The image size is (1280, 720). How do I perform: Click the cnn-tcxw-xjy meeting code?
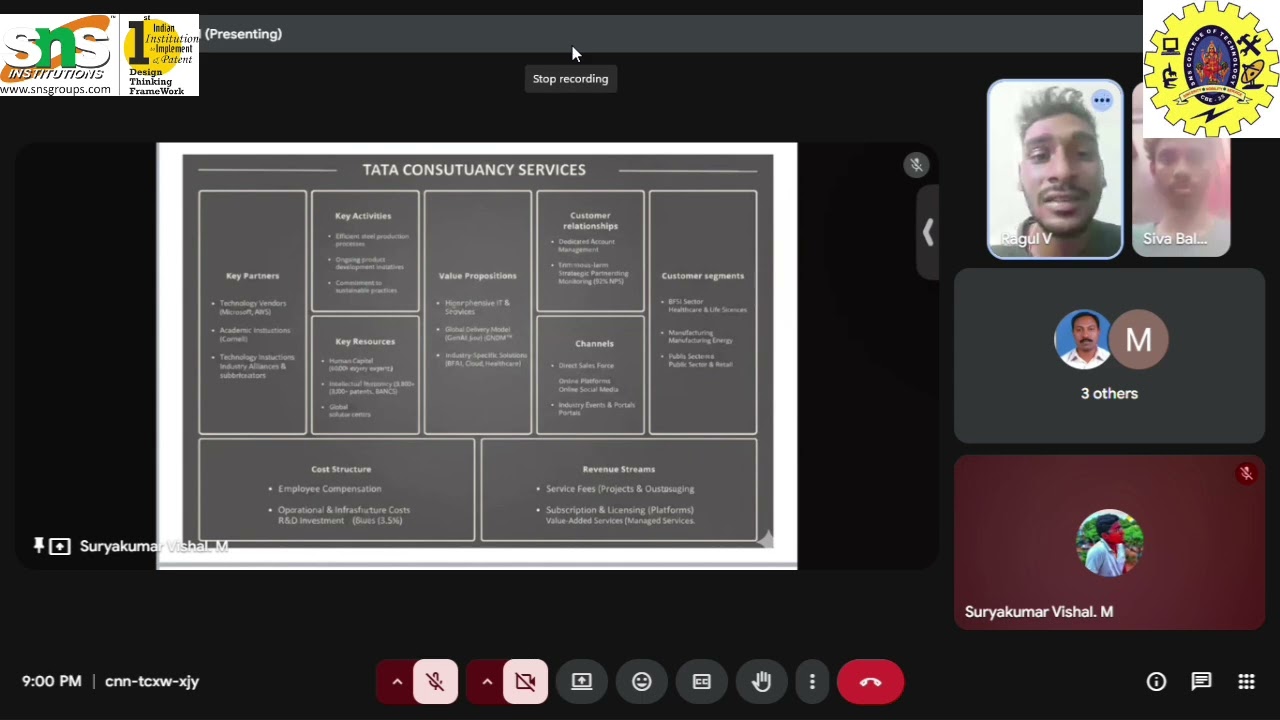coord(152,681)
